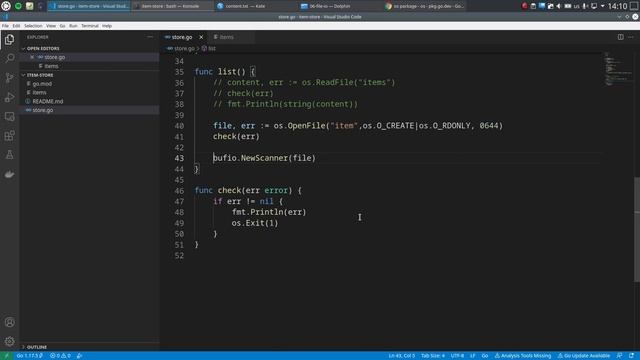Change the Go language mode
Image resolution: width=640 pixels, height=360 pixels.
[x=484, y=356]
